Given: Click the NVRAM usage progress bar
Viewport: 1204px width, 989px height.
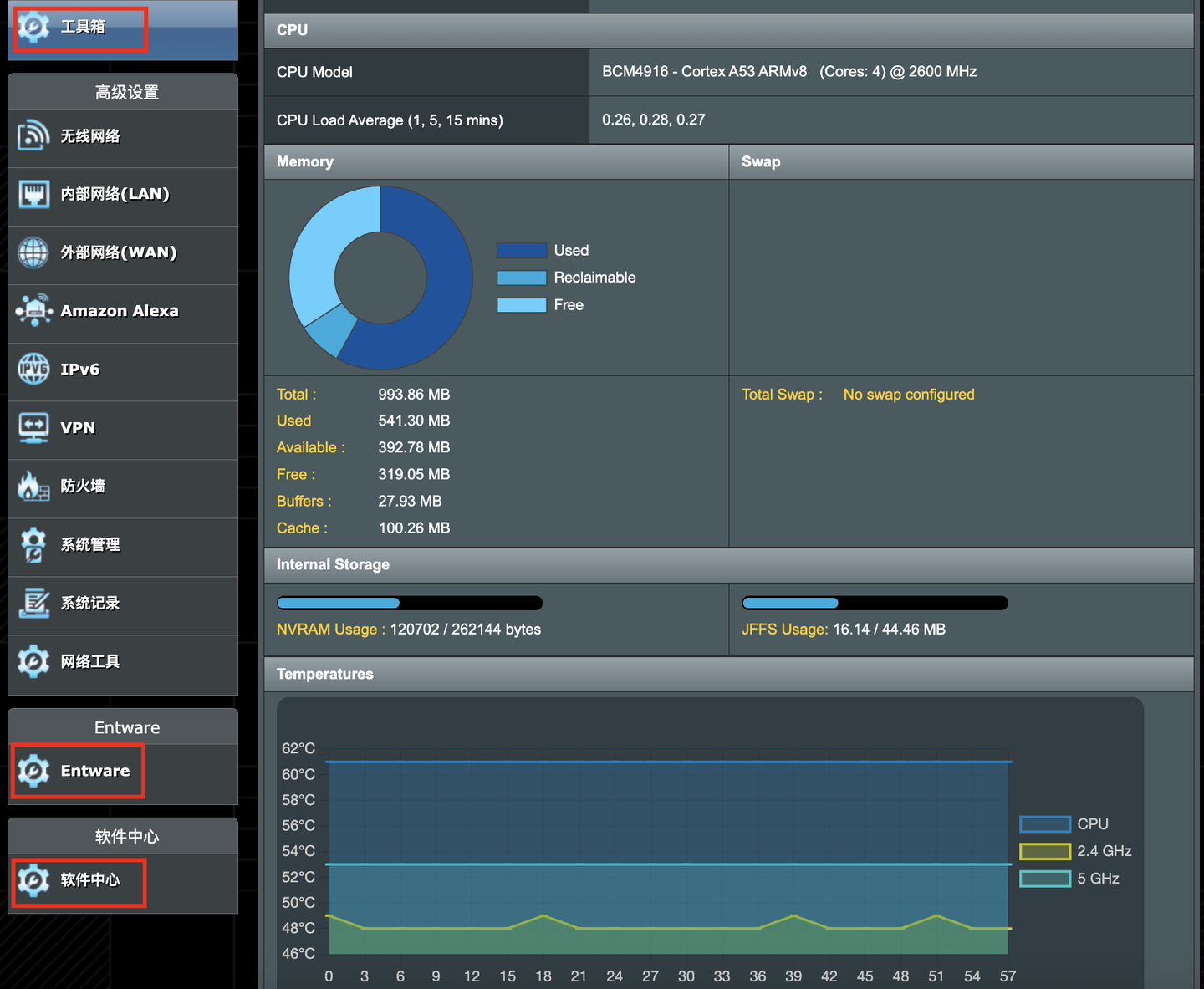Looking at the screenshot, I should [x=410, y=603].
